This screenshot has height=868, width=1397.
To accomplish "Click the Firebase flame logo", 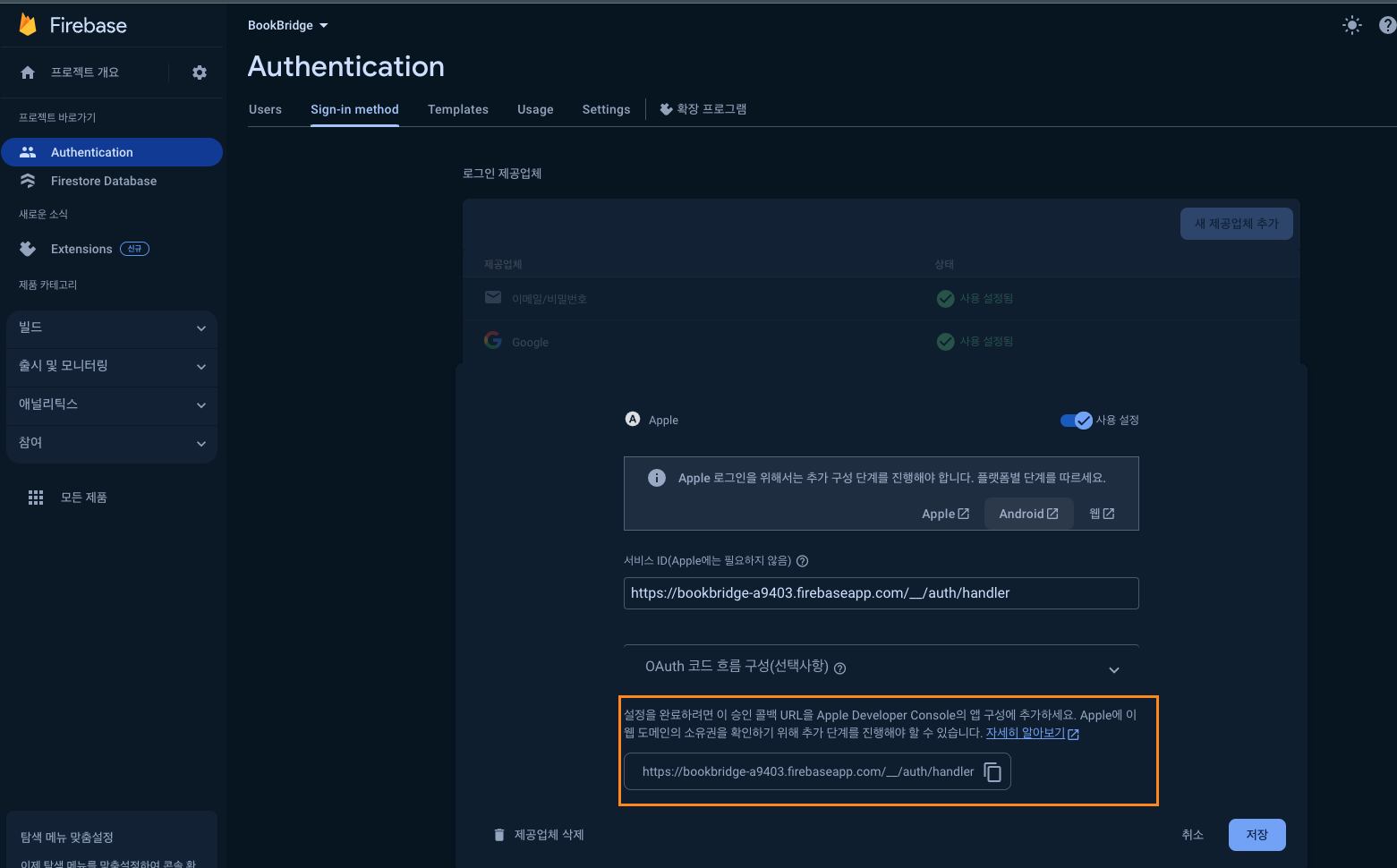I will pos(28,25).
